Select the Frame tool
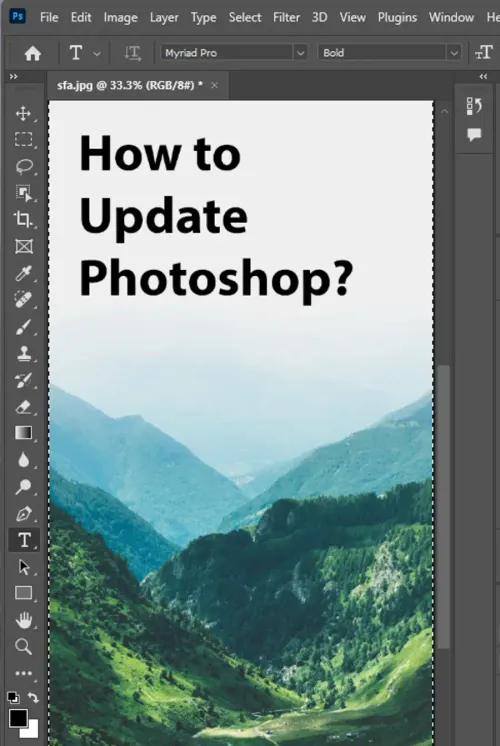The height and width of the screenshot is (746, 500). point(23,246)
